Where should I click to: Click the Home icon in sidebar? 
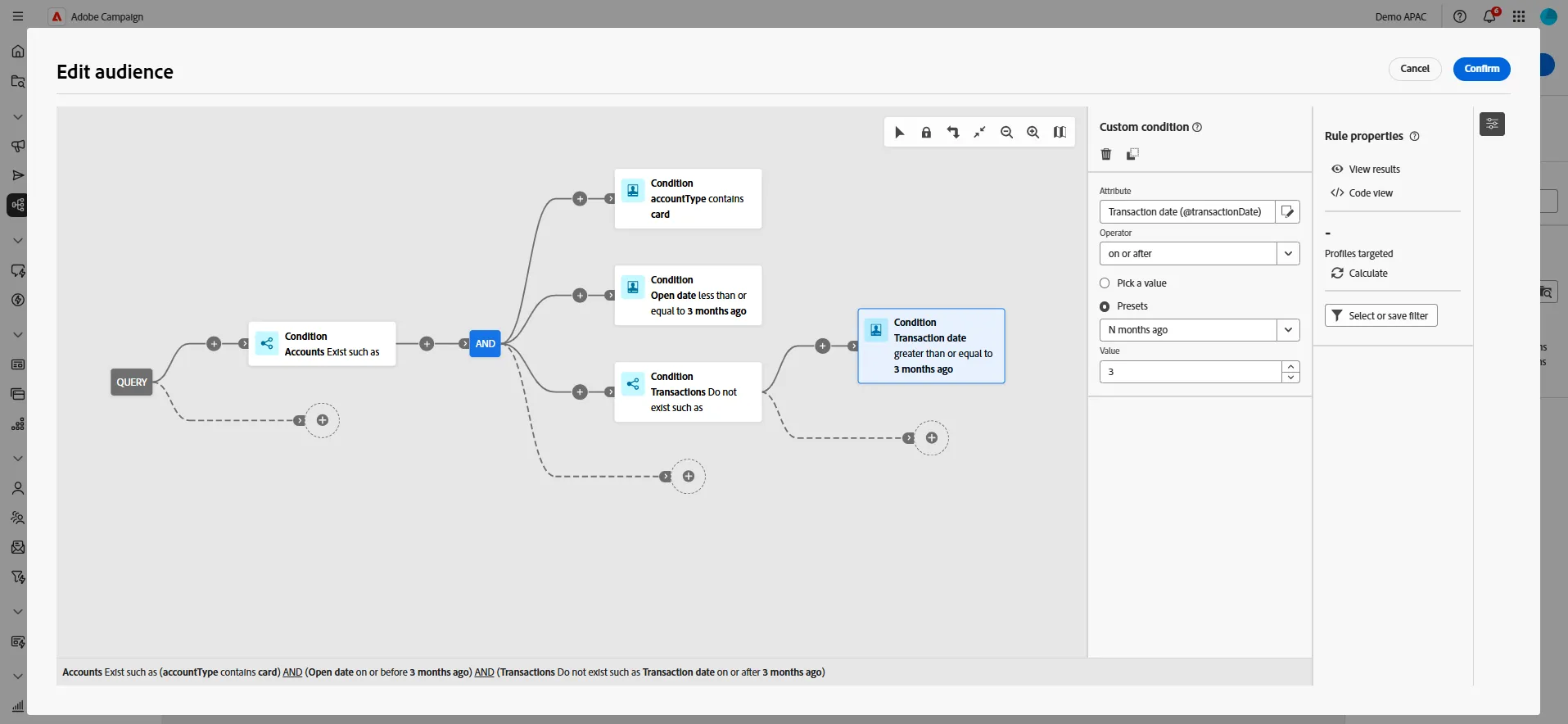18,52
